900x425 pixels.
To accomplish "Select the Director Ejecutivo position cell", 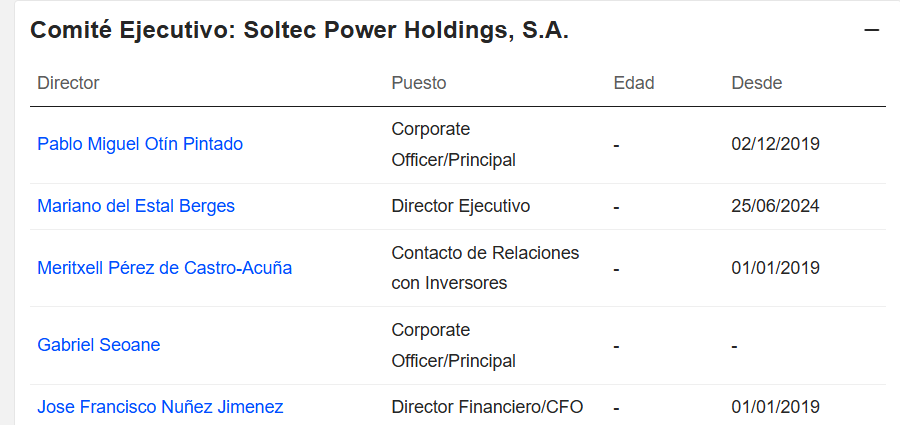I will pos(461,206).
